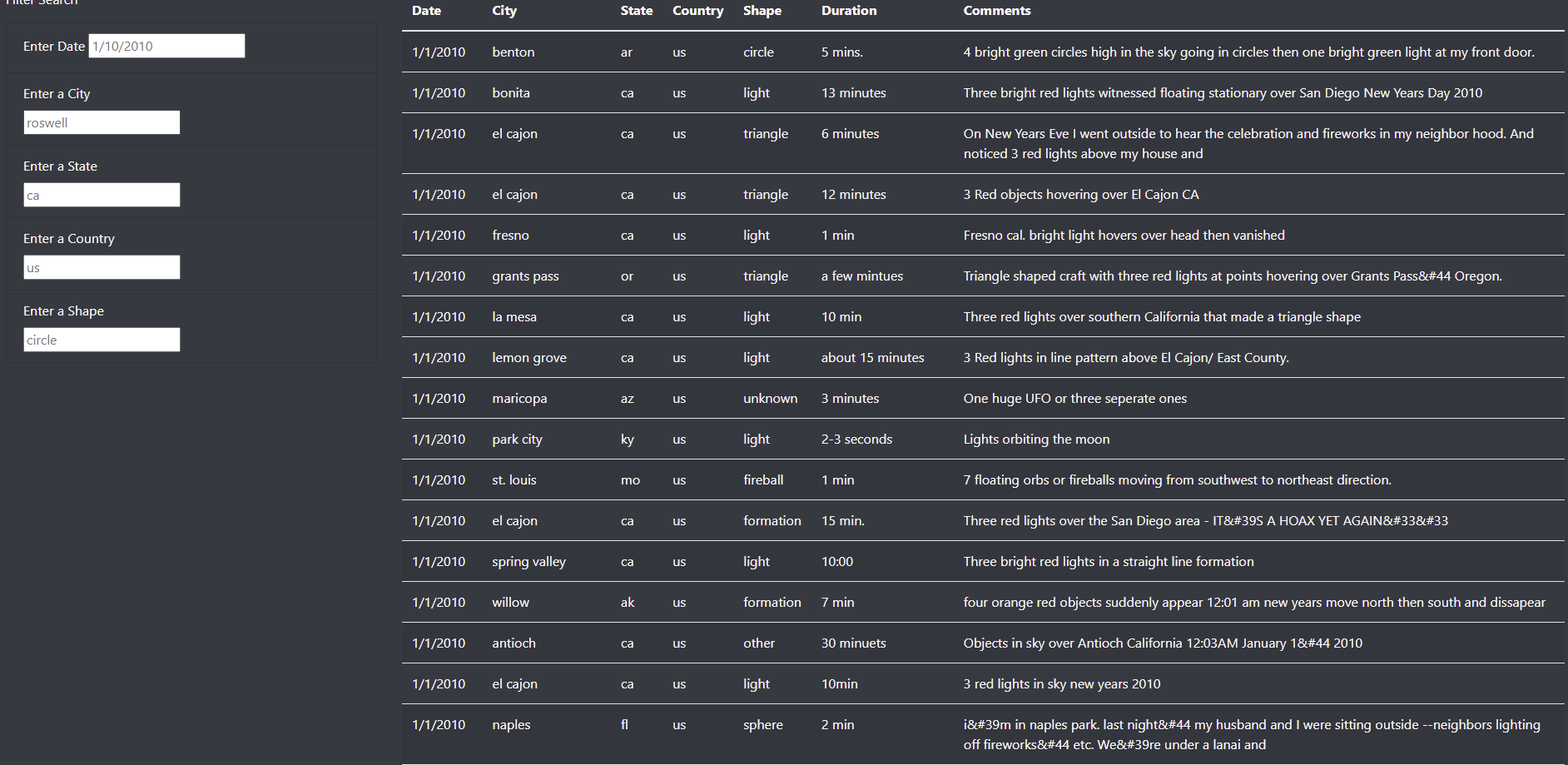
Task: Click the bonita city cell
Action: click(511, 92)
